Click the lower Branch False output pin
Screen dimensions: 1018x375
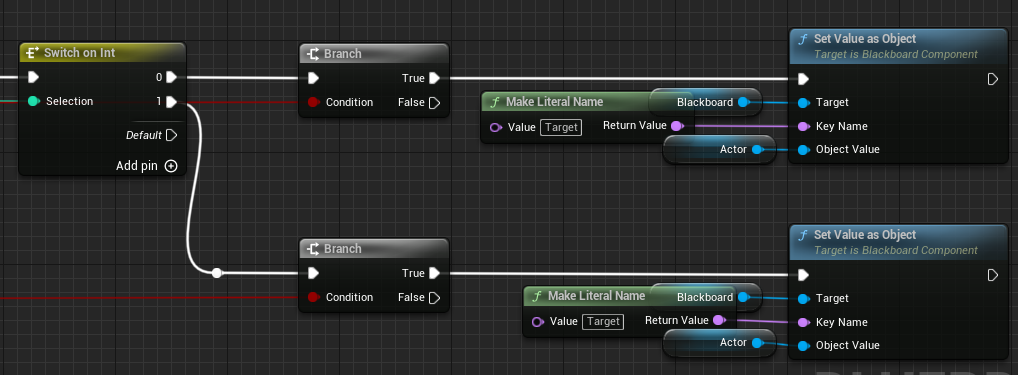tap(434, 297)
